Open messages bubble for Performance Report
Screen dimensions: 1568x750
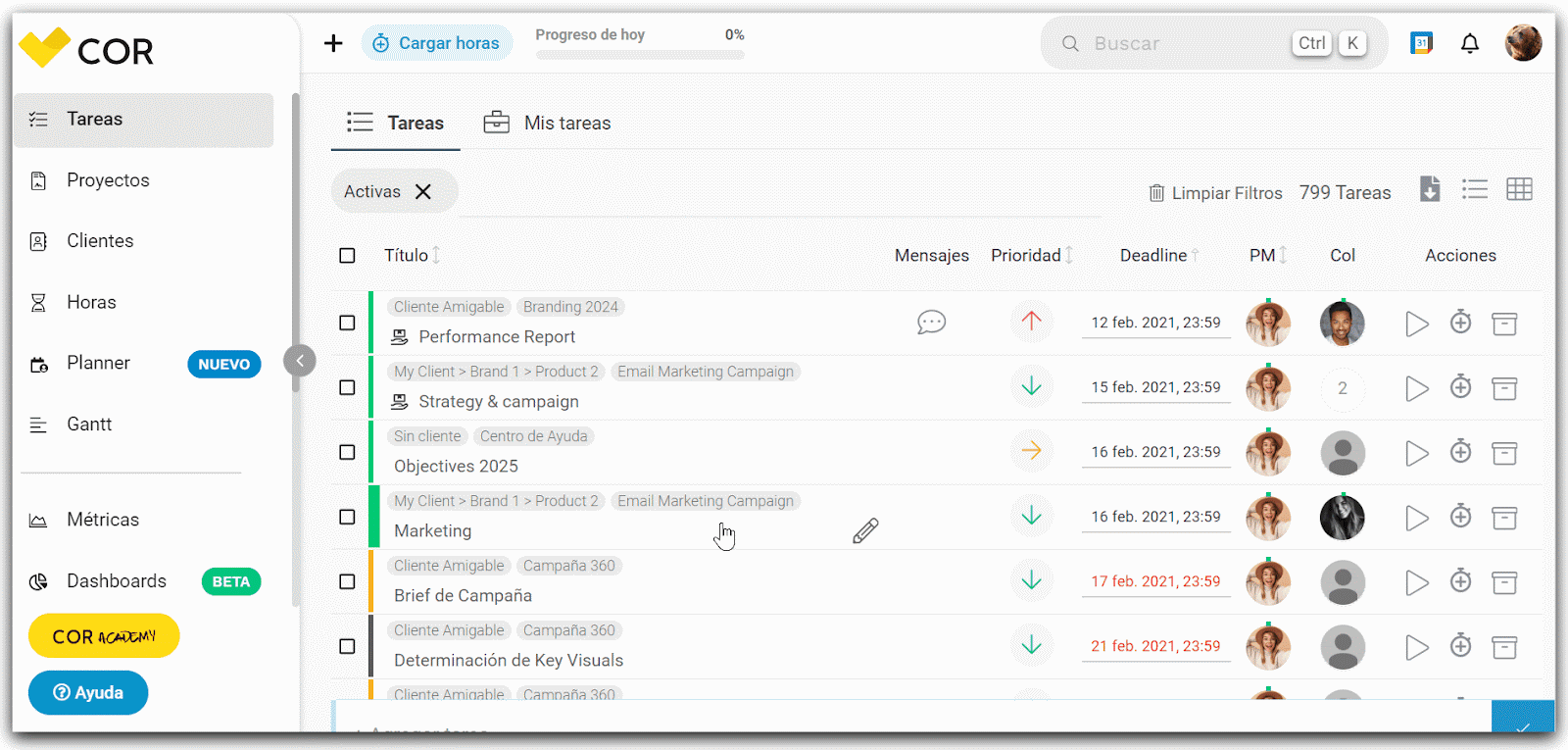931,323
